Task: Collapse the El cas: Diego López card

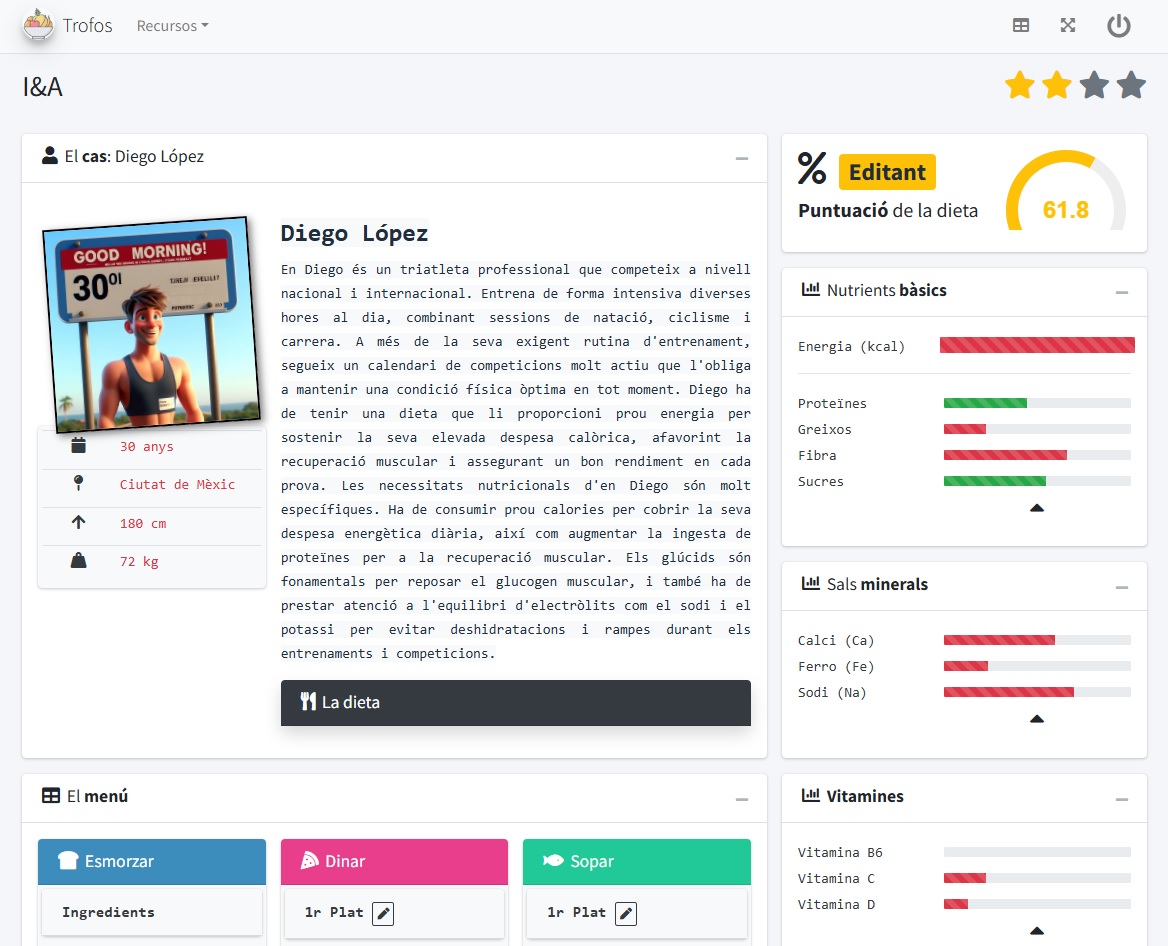Action: pyautogui.click(x=741, y=158)
